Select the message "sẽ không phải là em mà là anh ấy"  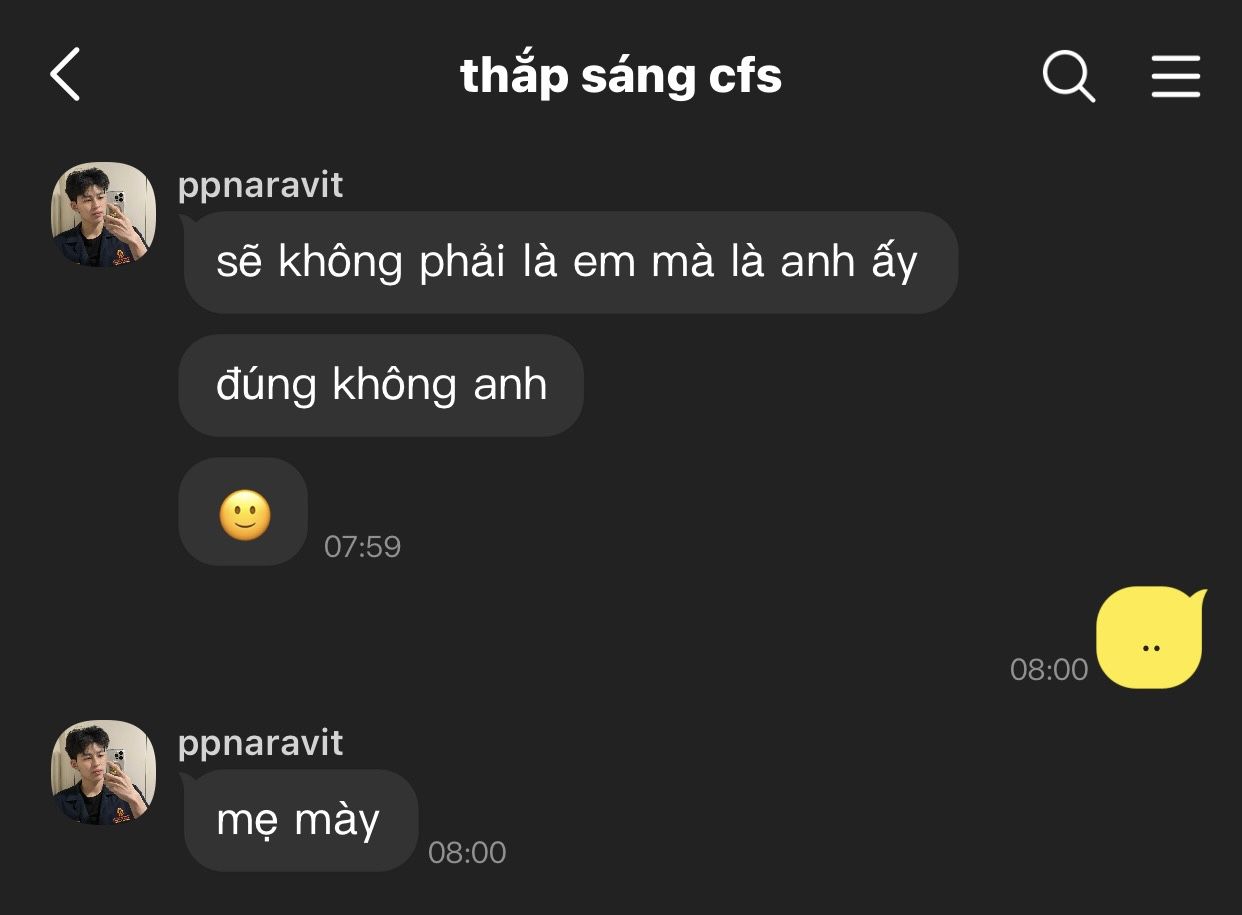pos(568,263)
